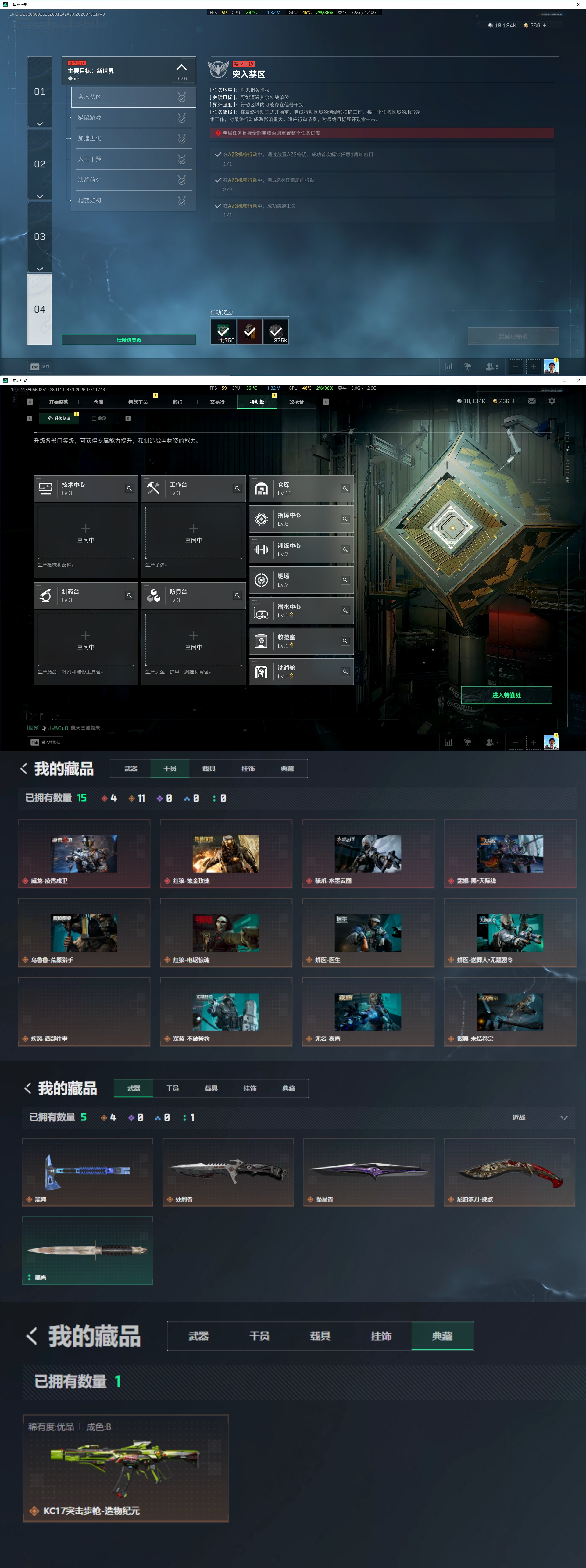Select the 技术中心 department icon
Image resolution: width=586 pixels, height=1568 pixels.
tap(46, 489)
